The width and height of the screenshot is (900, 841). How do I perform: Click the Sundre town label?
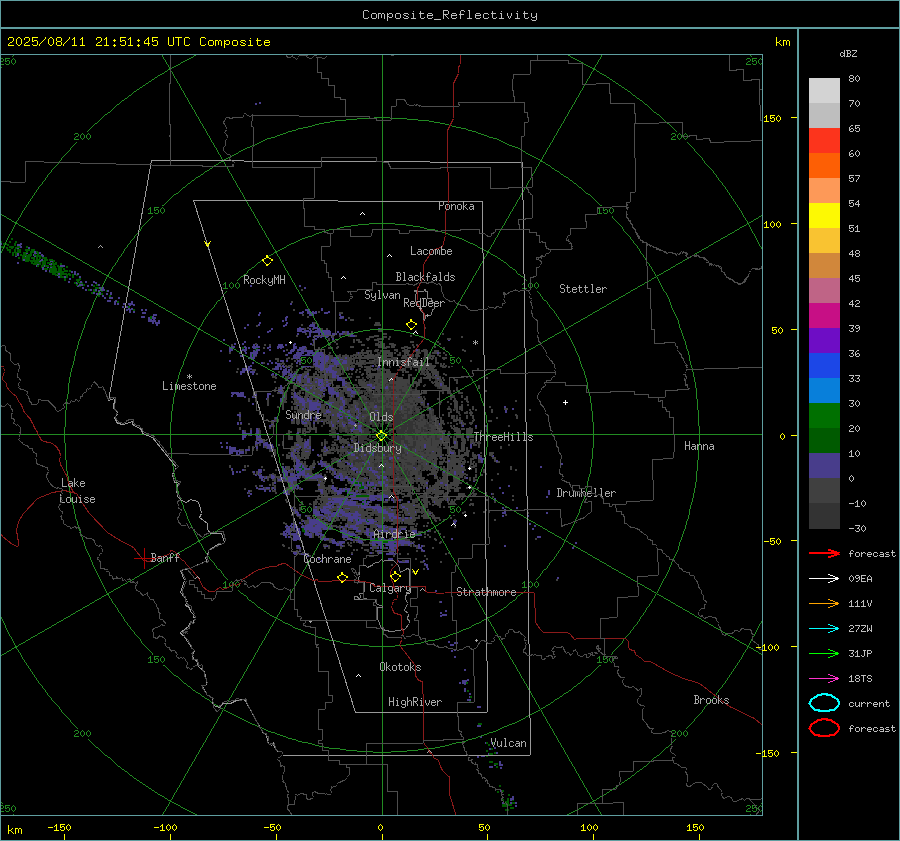pyautogui.click(x=303, y=414)
